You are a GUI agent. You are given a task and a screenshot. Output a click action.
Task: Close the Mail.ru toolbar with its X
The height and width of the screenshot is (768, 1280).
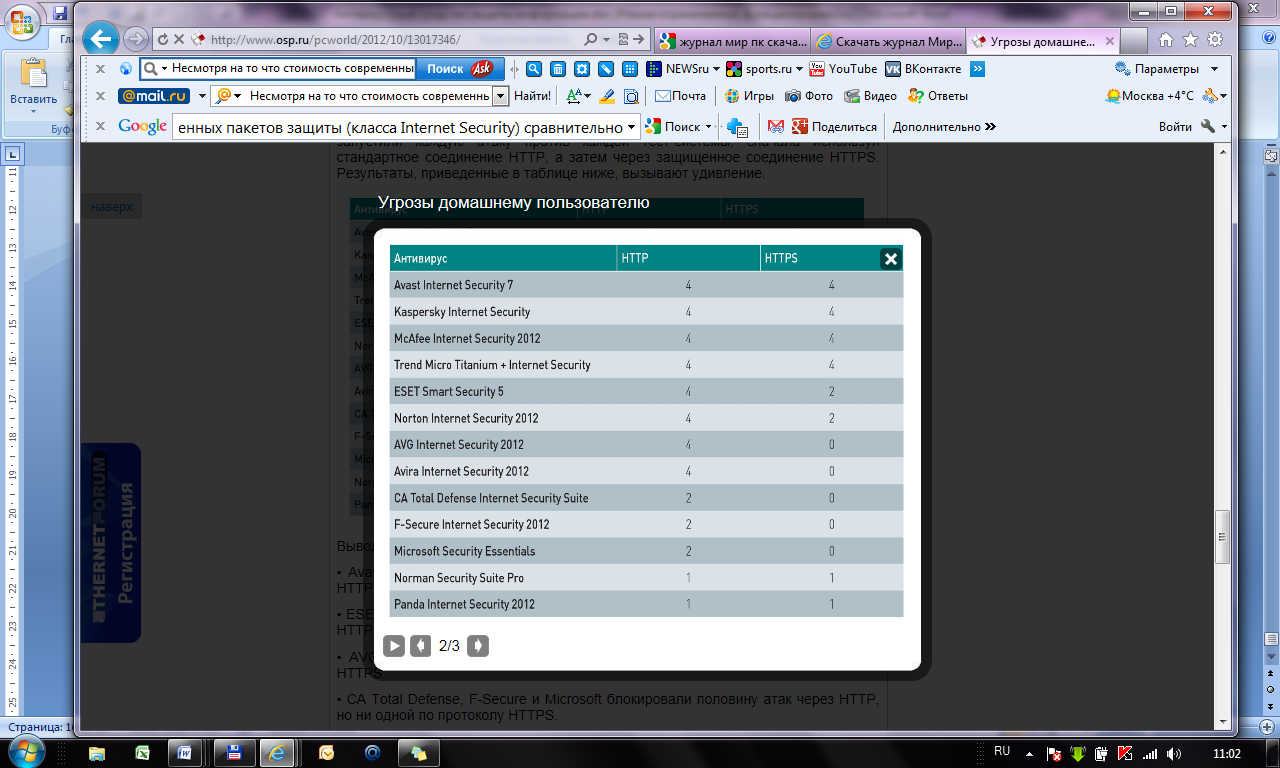click(x=100, y=96)
